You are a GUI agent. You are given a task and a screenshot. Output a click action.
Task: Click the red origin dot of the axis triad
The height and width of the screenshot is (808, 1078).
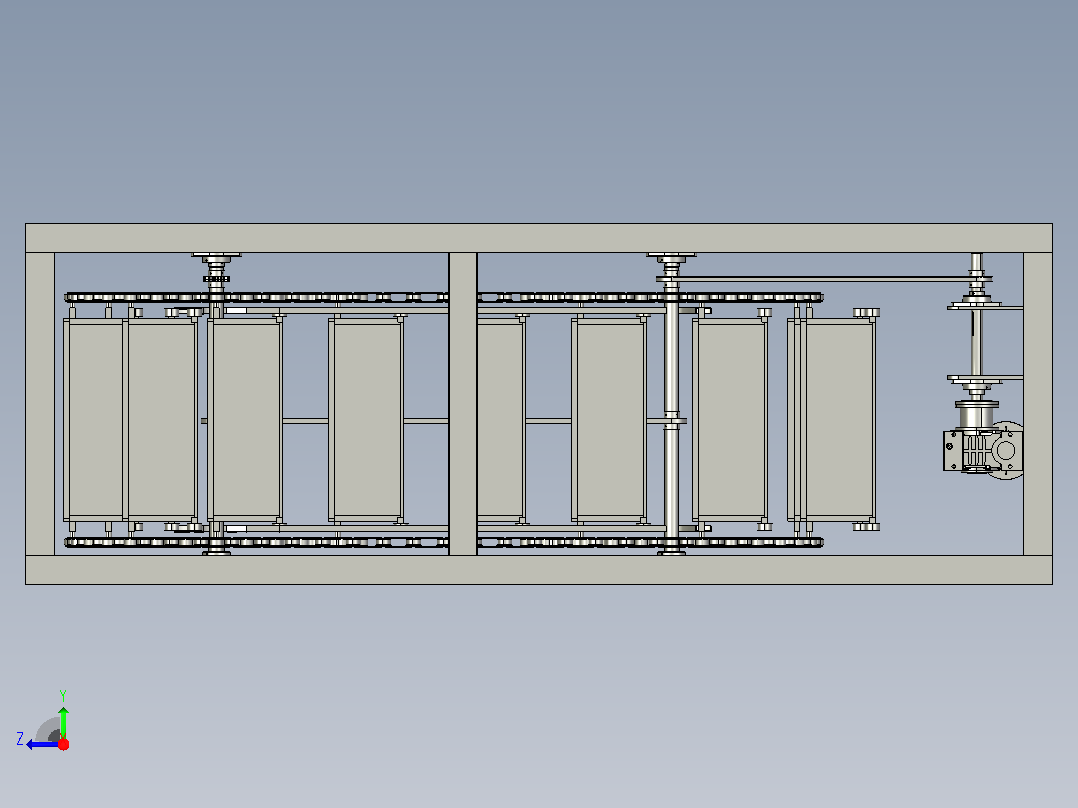(63, 744)
